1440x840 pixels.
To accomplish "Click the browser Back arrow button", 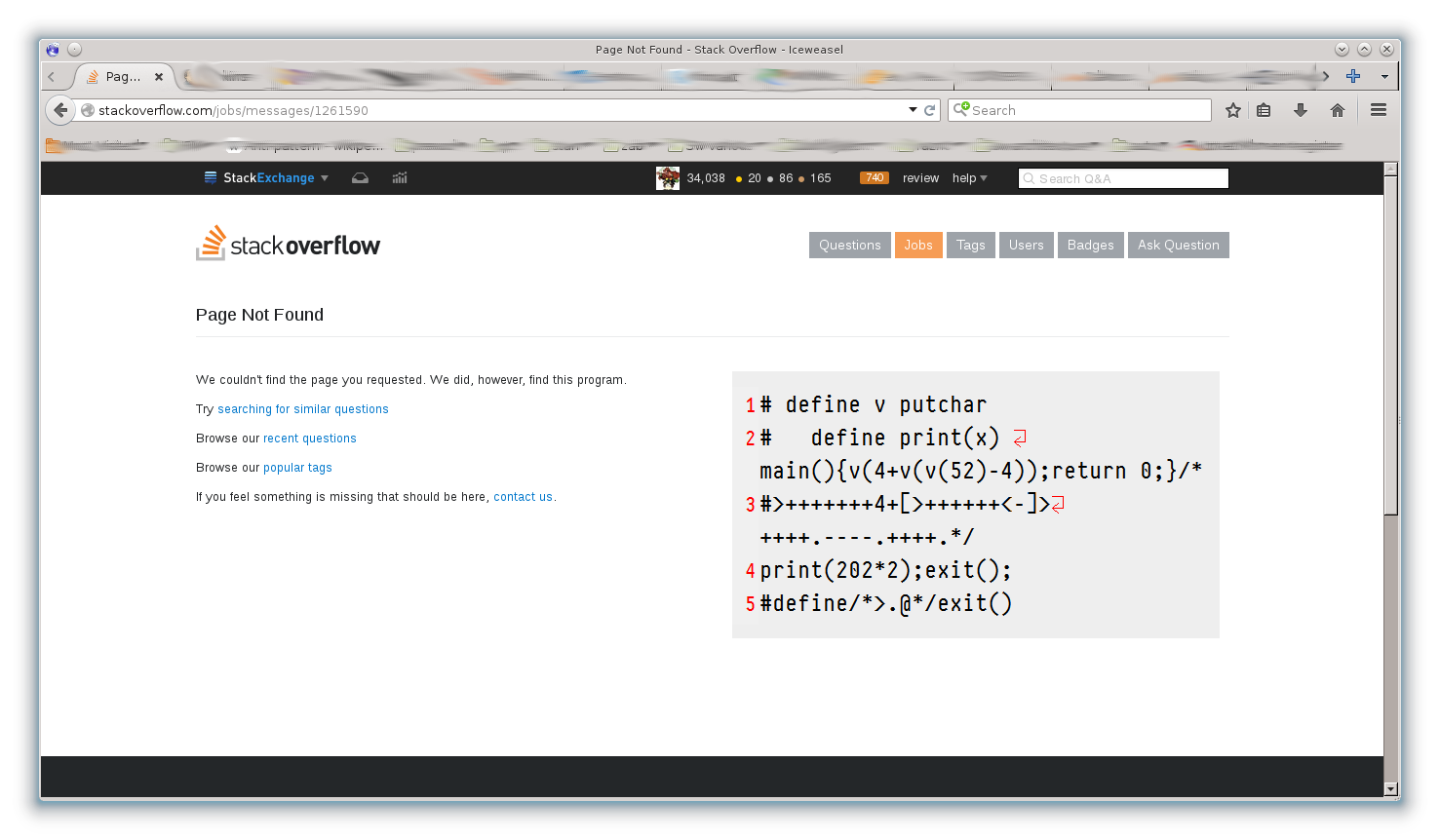I will [x=60, y=110].
